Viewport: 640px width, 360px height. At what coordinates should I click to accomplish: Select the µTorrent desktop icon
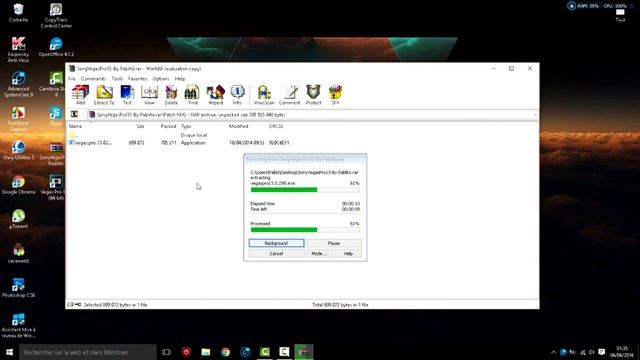point(18,219)
